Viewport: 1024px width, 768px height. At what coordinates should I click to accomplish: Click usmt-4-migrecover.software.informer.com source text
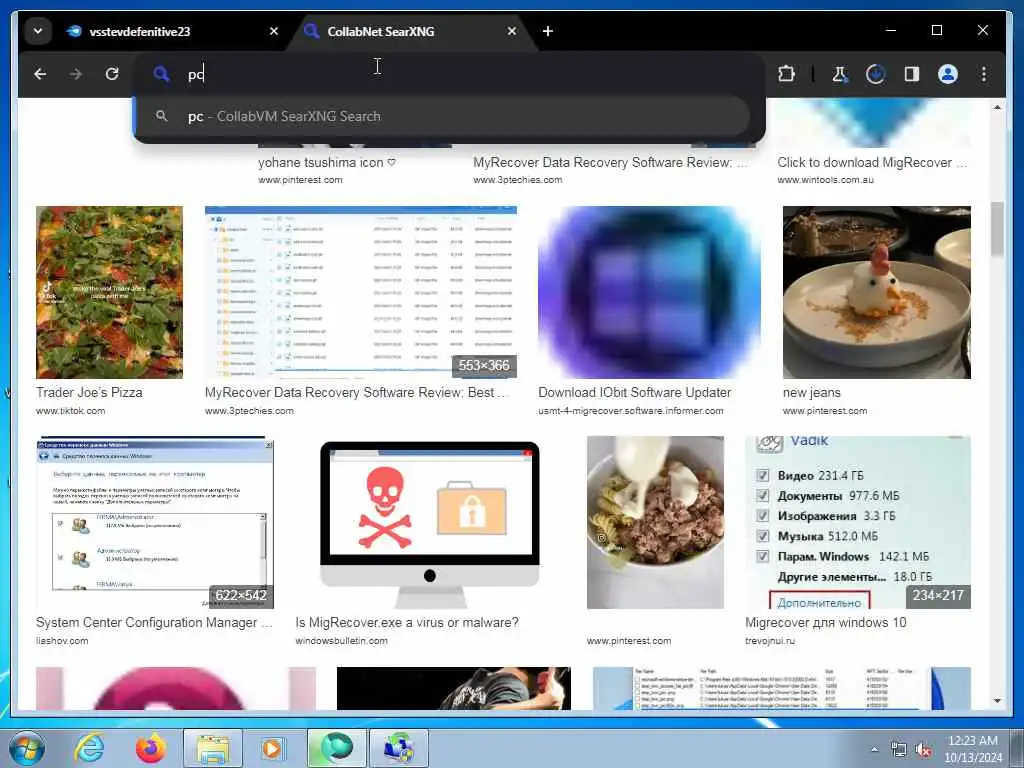tap(631, 411)
